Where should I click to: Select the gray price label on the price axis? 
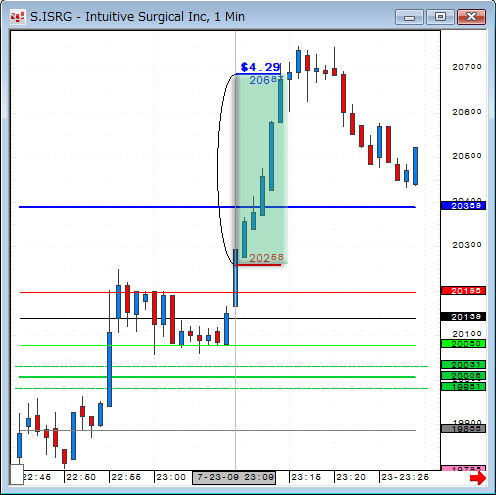(463, 429)
